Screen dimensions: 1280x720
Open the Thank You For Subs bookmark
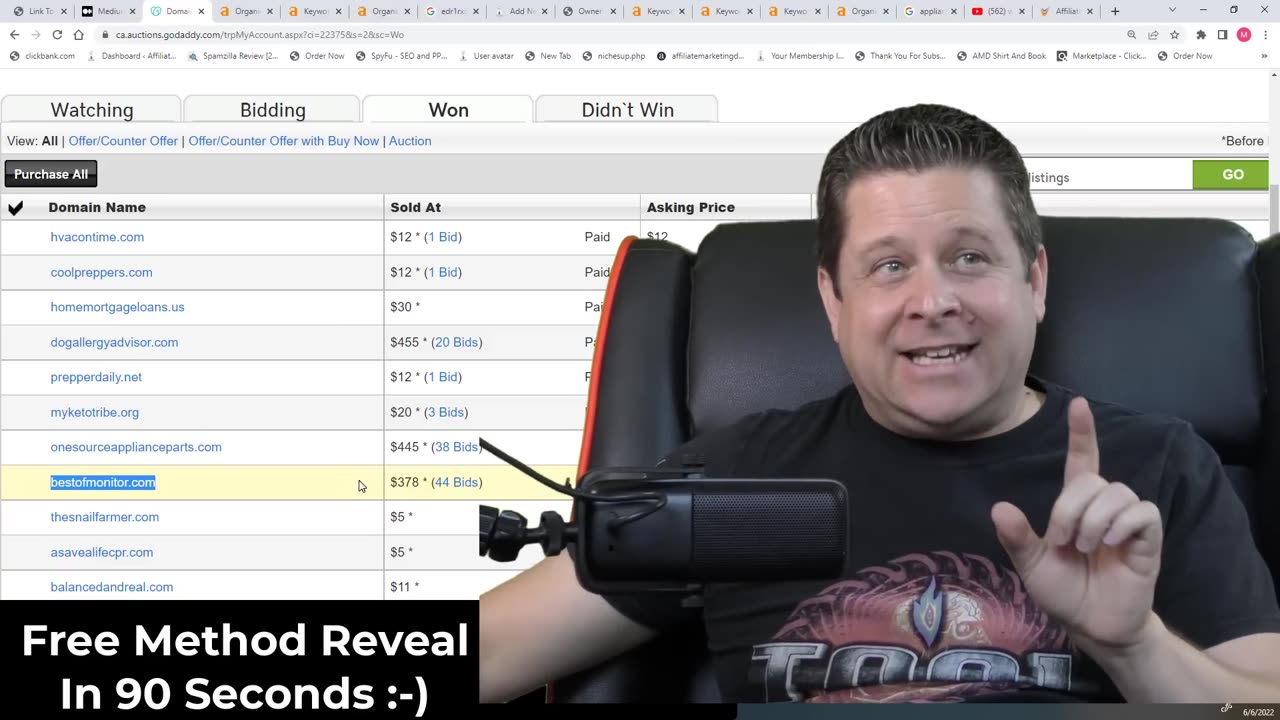pos(901,56)
